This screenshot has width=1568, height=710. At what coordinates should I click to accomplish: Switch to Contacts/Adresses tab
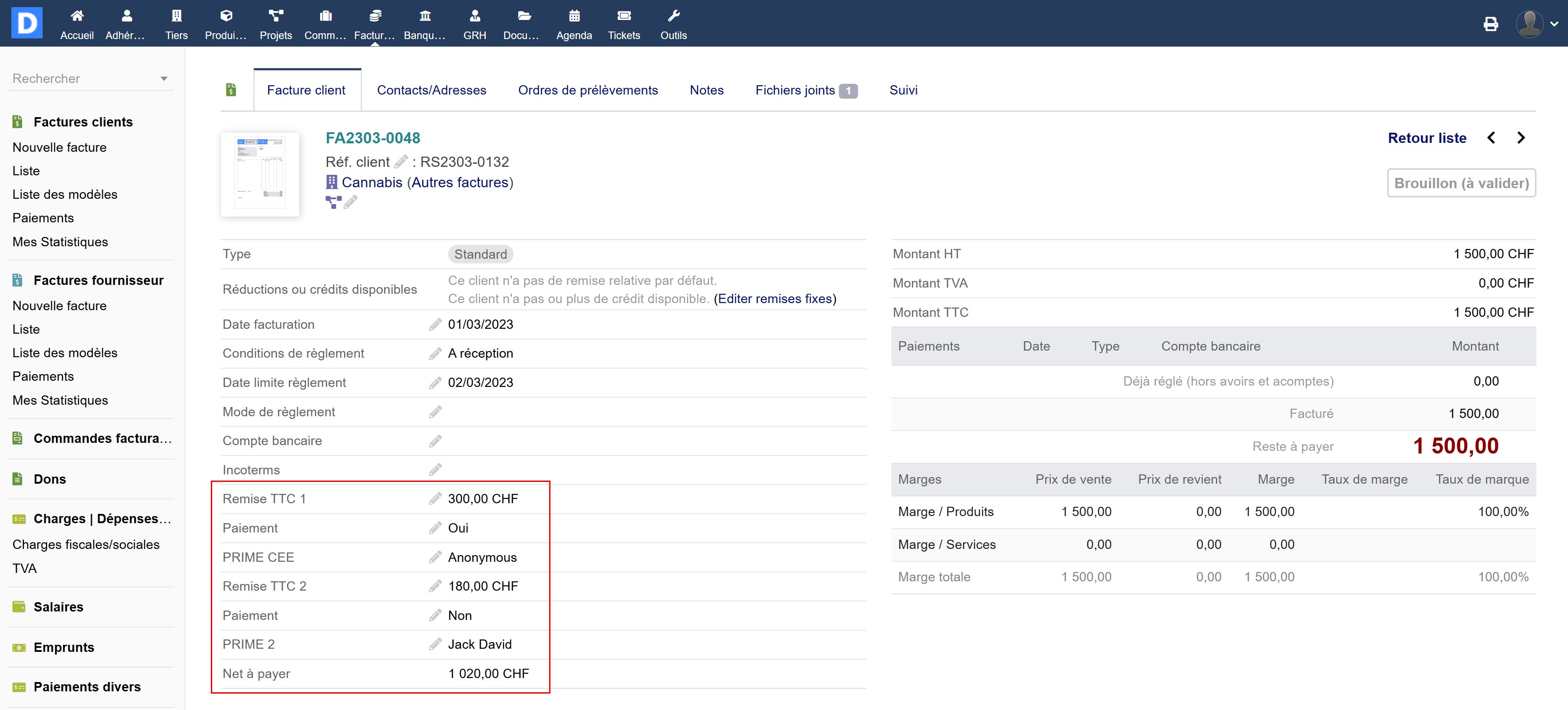tap(431, 90)
